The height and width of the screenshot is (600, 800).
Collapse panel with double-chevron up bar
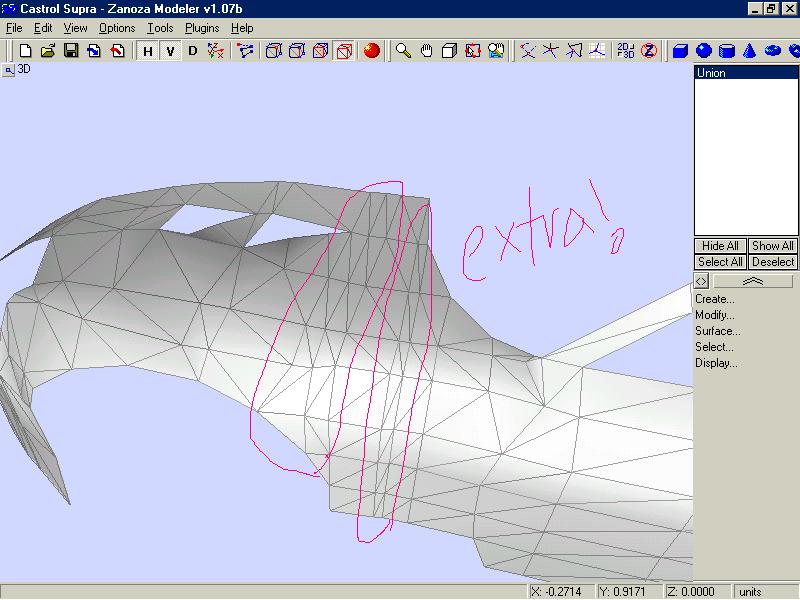pyautogui.click(x=753, y=282)
